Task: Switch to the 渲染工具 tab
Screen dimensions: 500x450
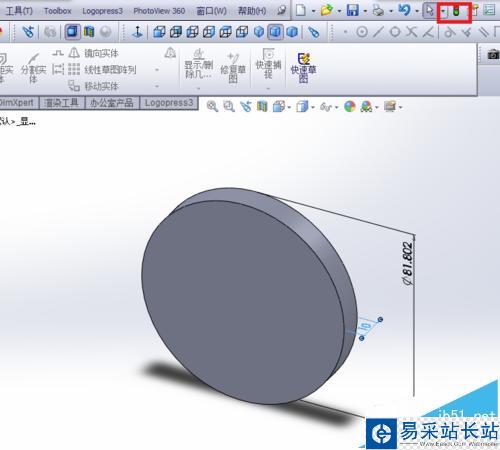Action: click(62, 103)
